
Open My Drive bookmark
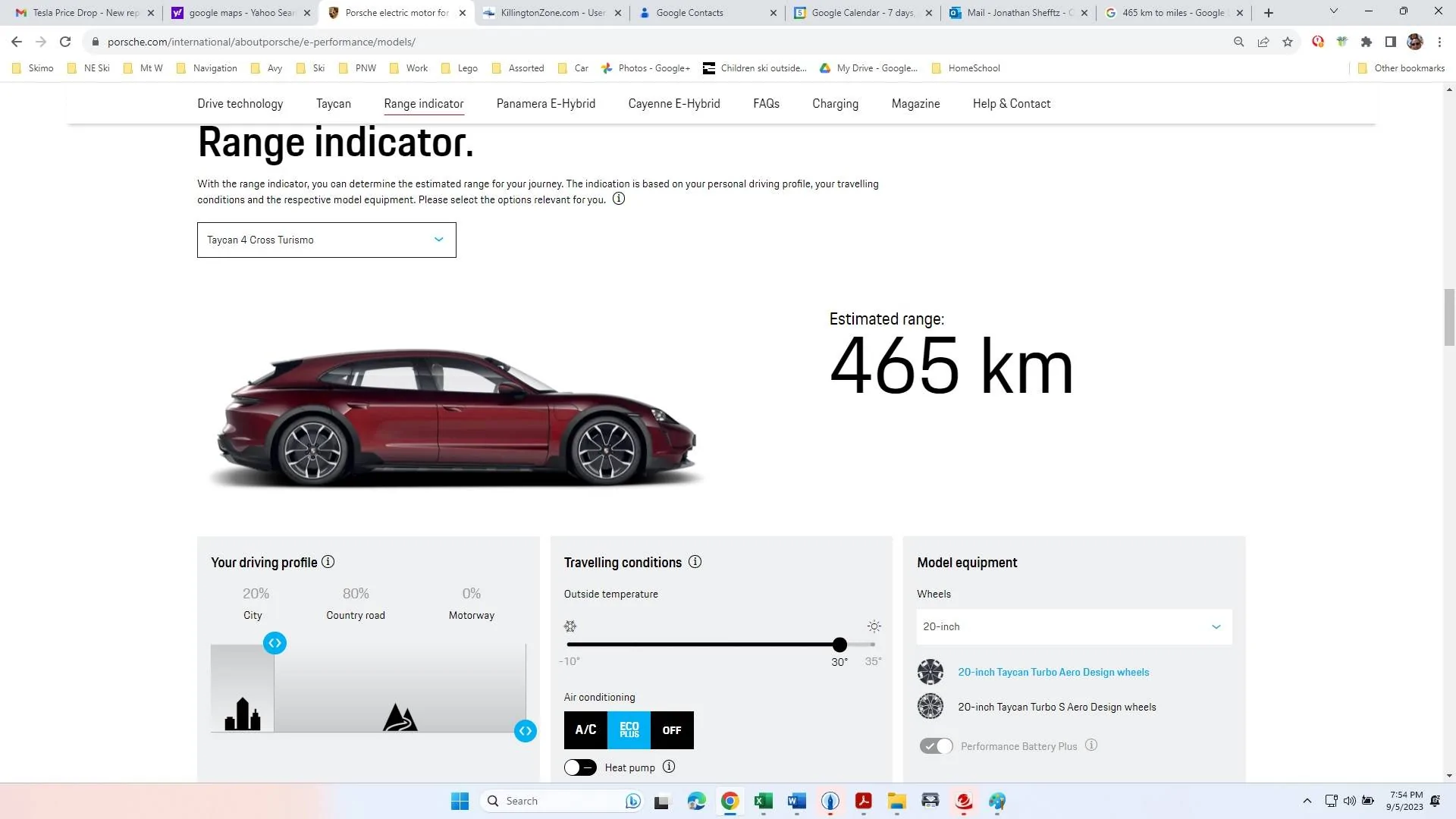pyautogui.click(x=868, y=68)
